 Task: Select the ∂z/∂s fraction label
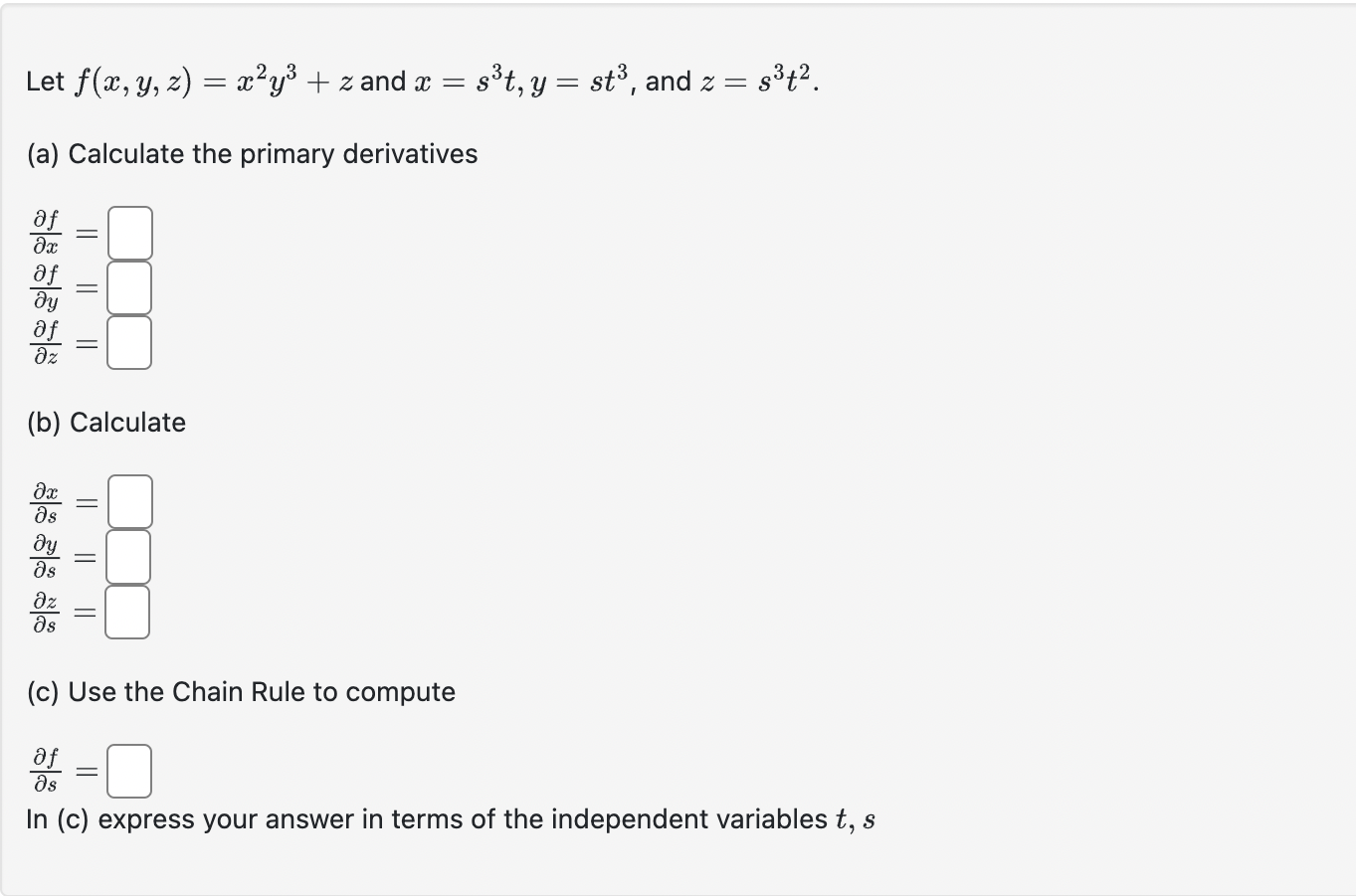pos(44,611)
